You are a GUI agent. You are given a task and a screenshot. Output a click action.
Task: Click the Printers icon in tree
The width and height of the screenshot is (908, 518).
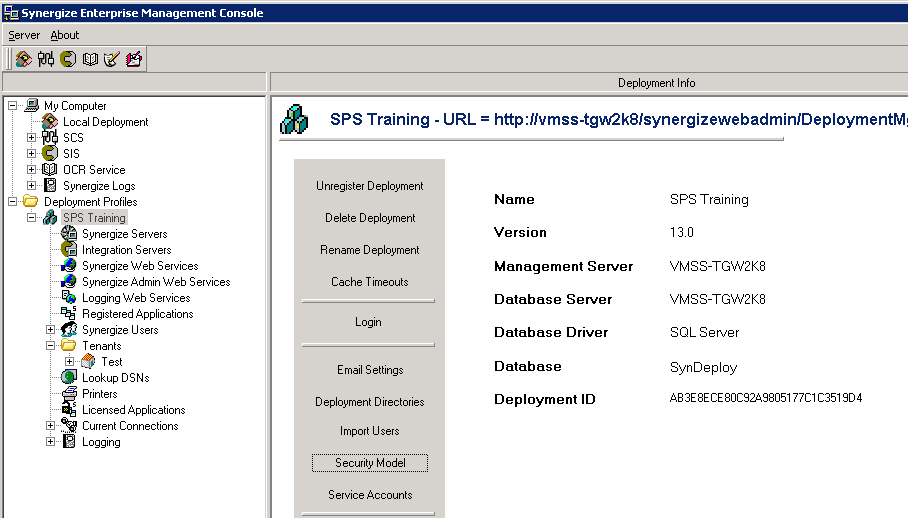[69, 394]
